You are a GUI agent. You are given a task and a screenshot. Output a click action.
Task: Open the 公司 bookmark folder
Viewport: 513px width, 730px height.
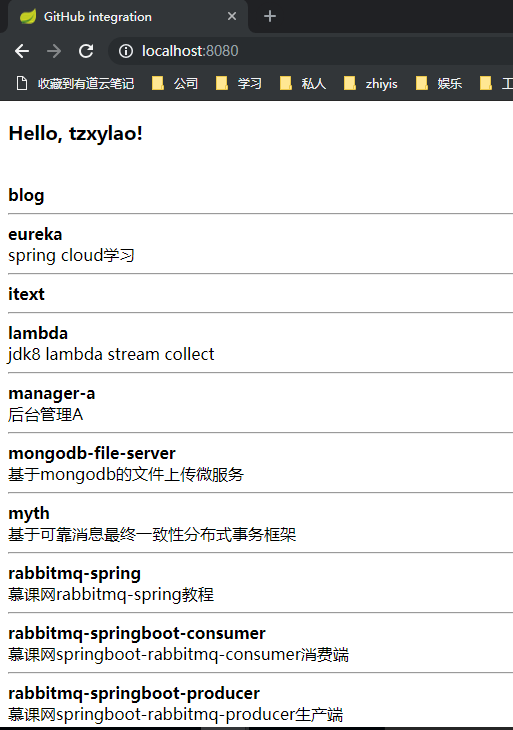pos(175,84)
